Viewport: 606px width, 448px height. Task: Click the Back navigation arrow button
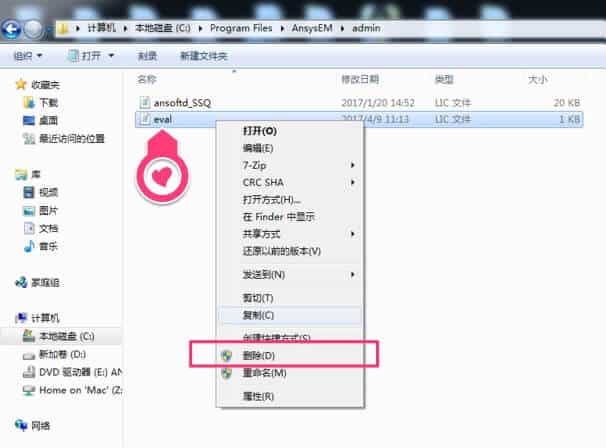(11, 29)
